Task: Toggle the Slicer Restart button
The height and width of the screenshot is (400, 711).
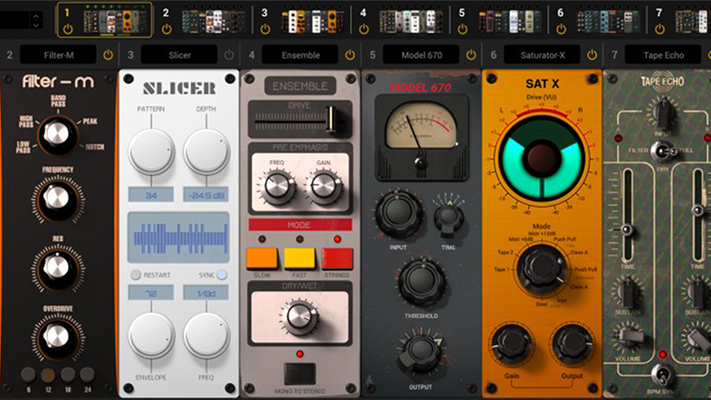Action: click(x=136, y=275)
